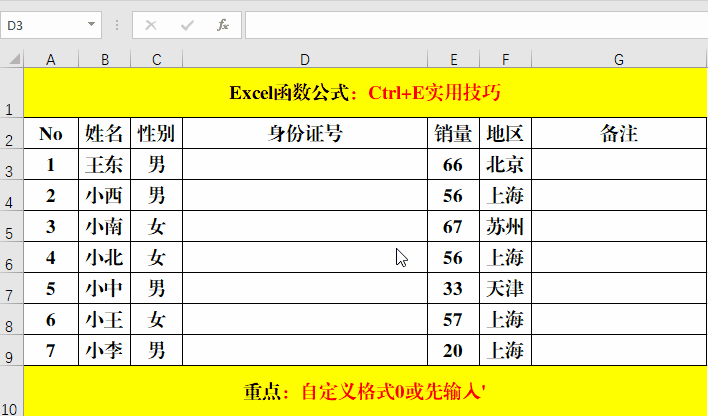Open the Insert Function fx dialog

[223, 25]
